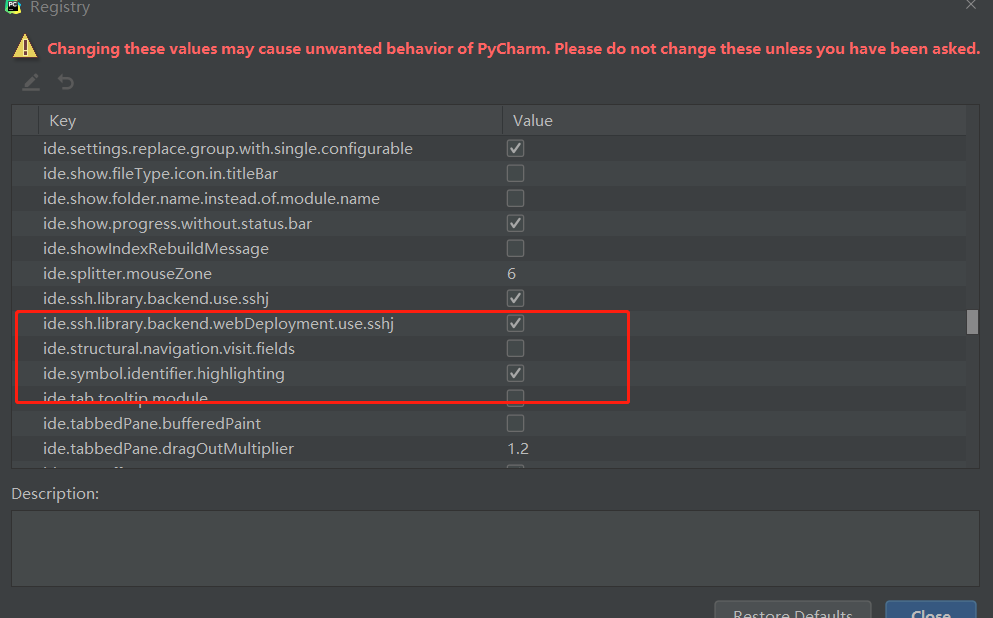Disable ide.settings.replace.group.with.single.configurable

point(515,147)
